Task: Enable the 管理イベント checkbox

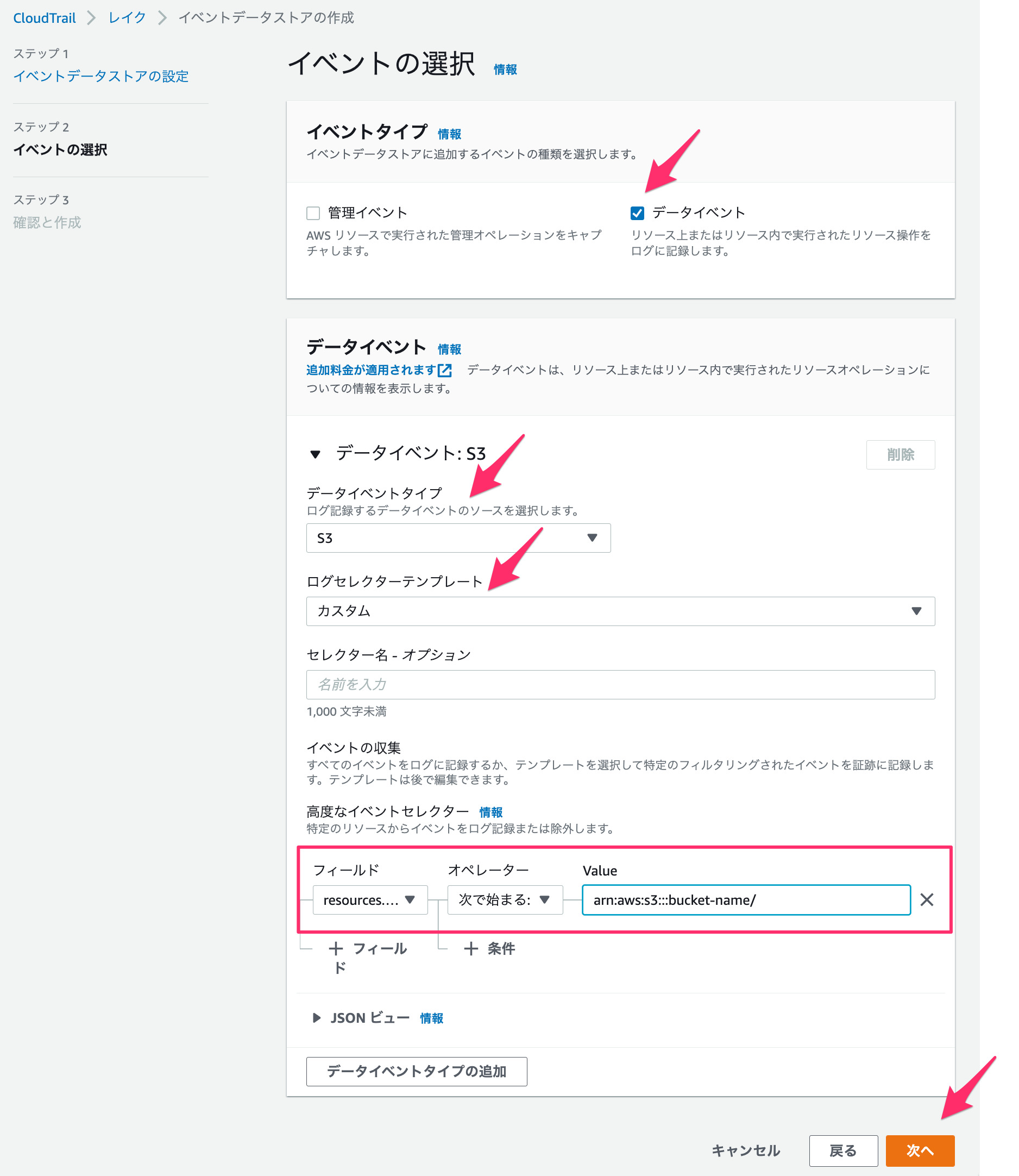Action: [x=313, y=212]
